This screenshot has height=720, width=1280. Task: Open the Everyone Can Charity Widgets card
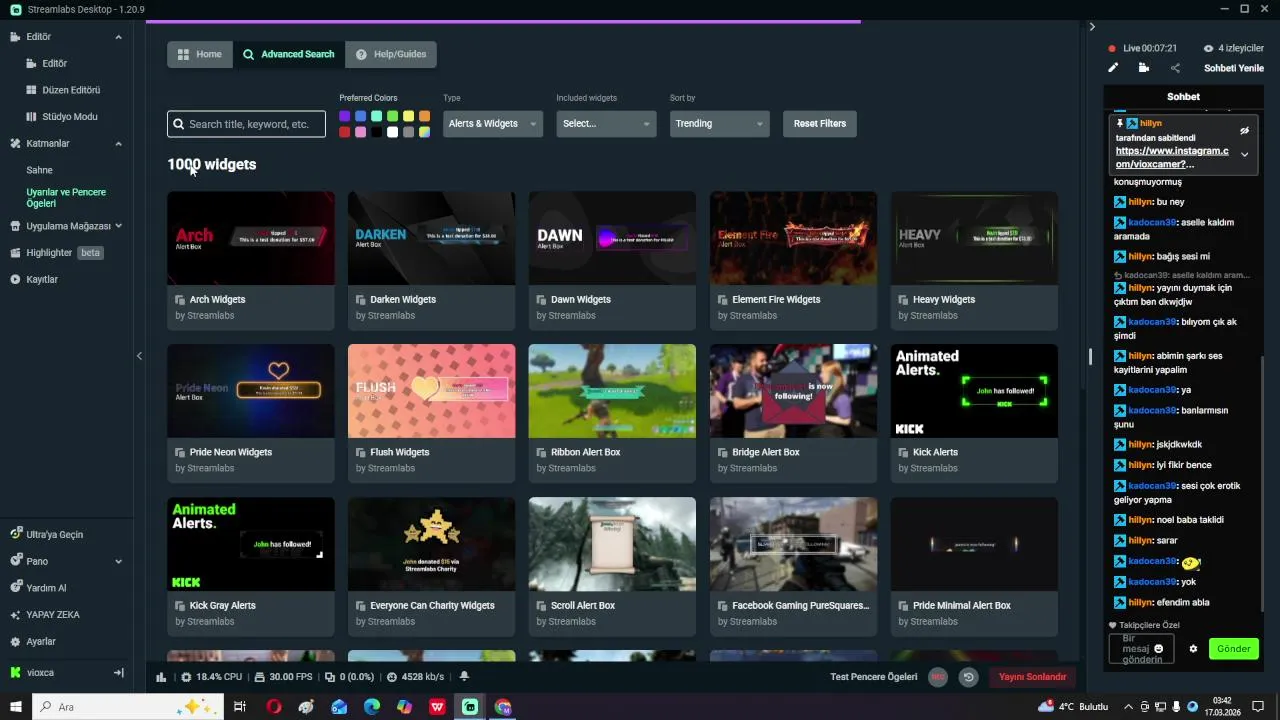[x=431, y=567]
